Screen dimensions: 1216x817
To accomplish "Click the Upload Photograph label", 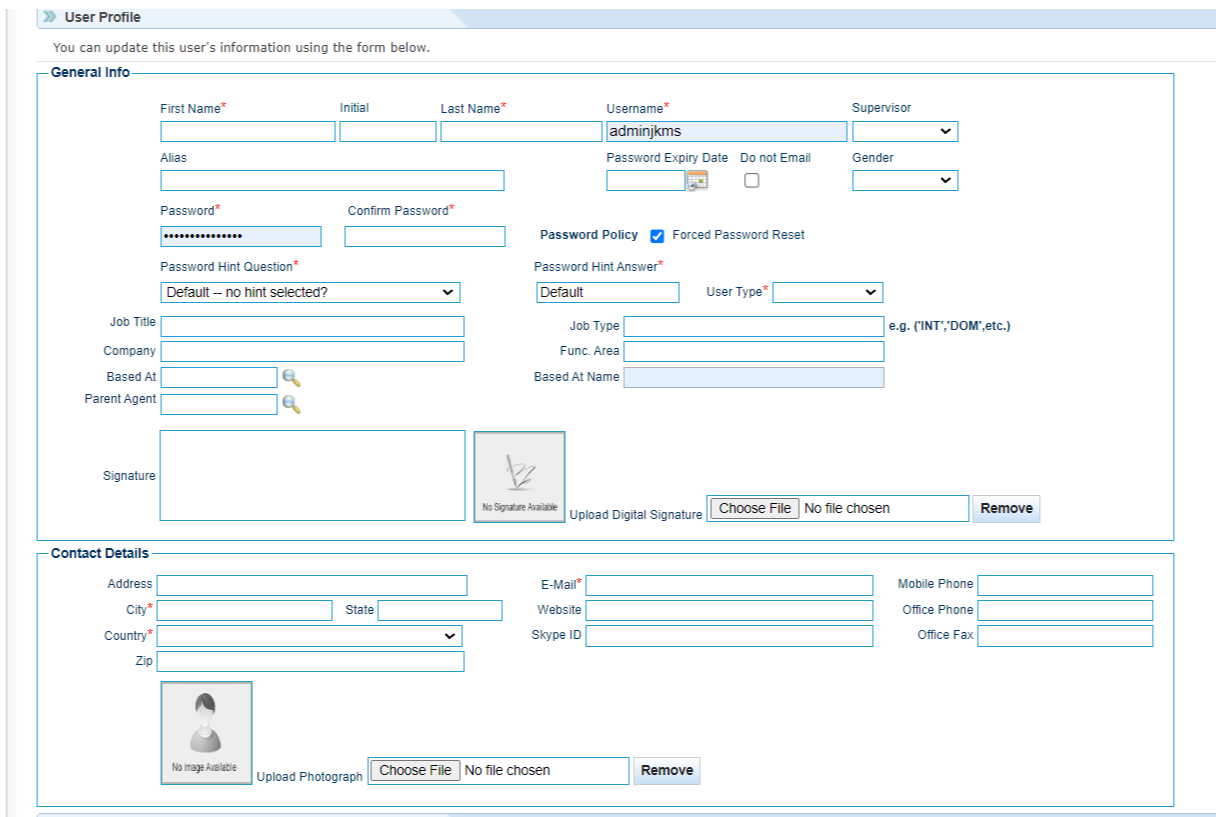I will click(310, 776).
